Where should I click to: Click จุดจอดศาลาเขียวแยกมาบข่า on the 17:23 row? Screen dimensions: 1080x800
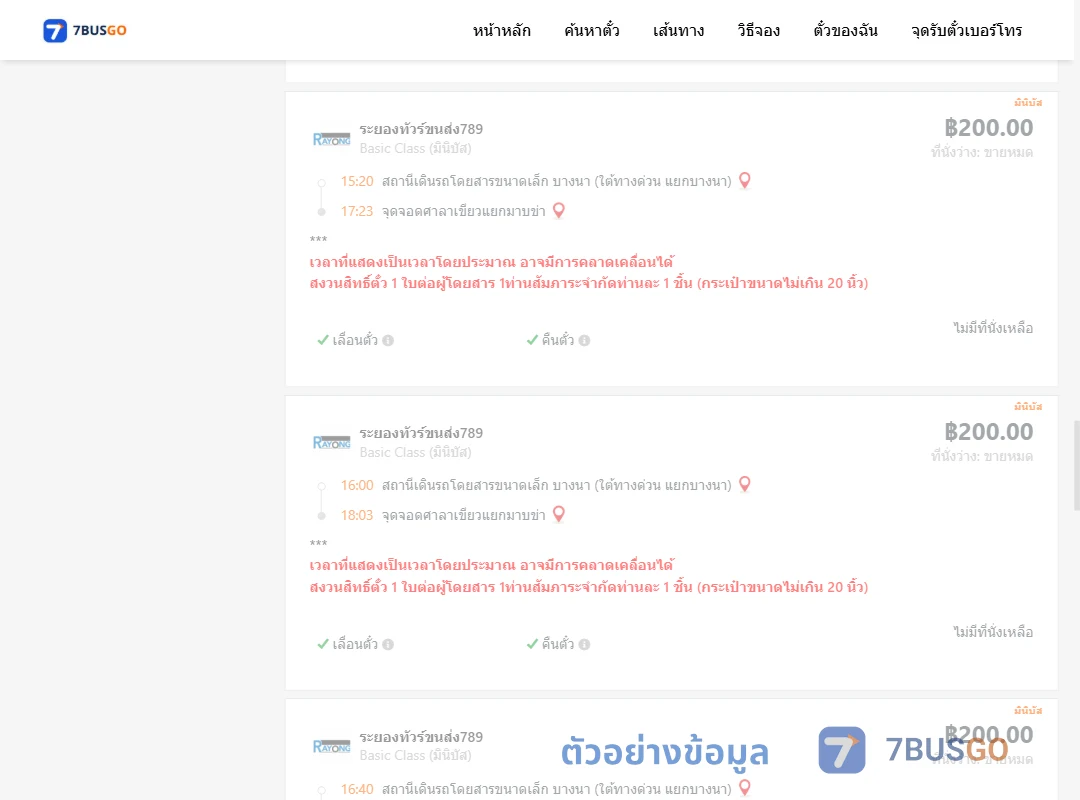coord(464,211)
